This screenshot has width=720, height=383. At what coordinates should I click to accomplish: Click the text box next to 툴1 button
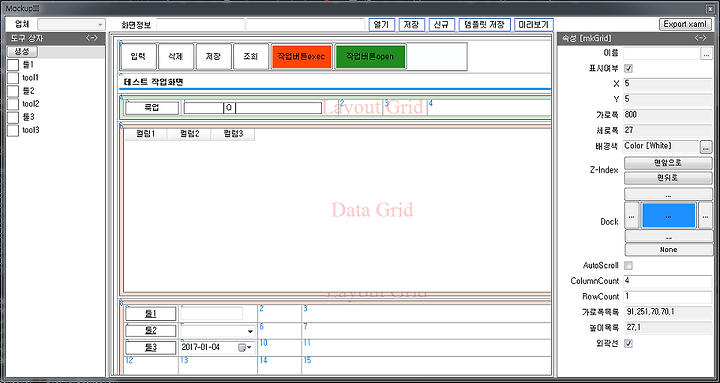click(212, 314)
